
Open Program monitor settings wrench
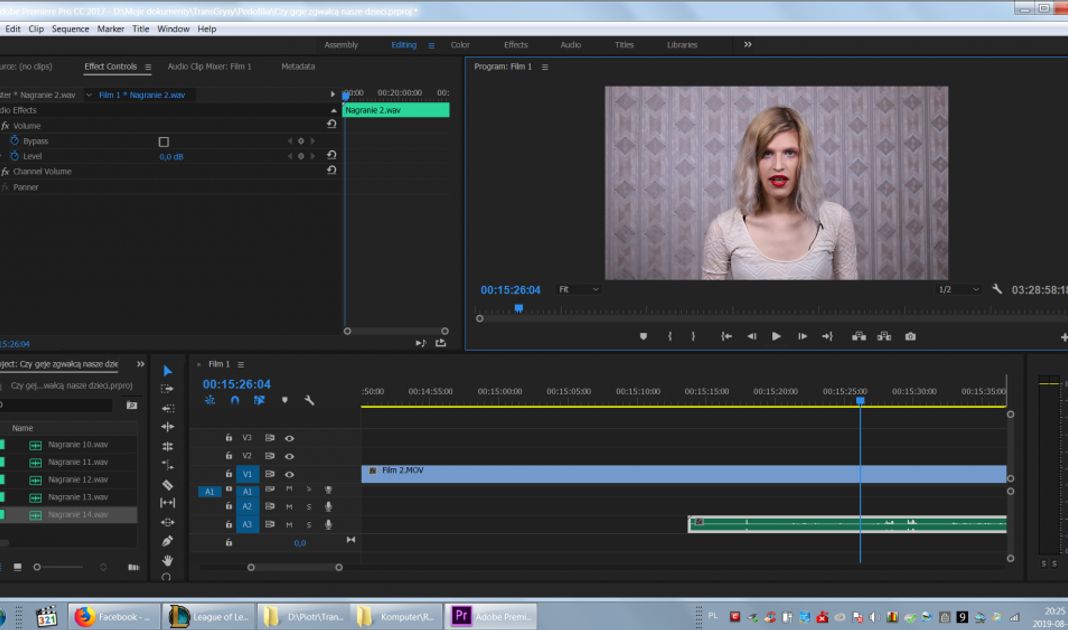997,289
